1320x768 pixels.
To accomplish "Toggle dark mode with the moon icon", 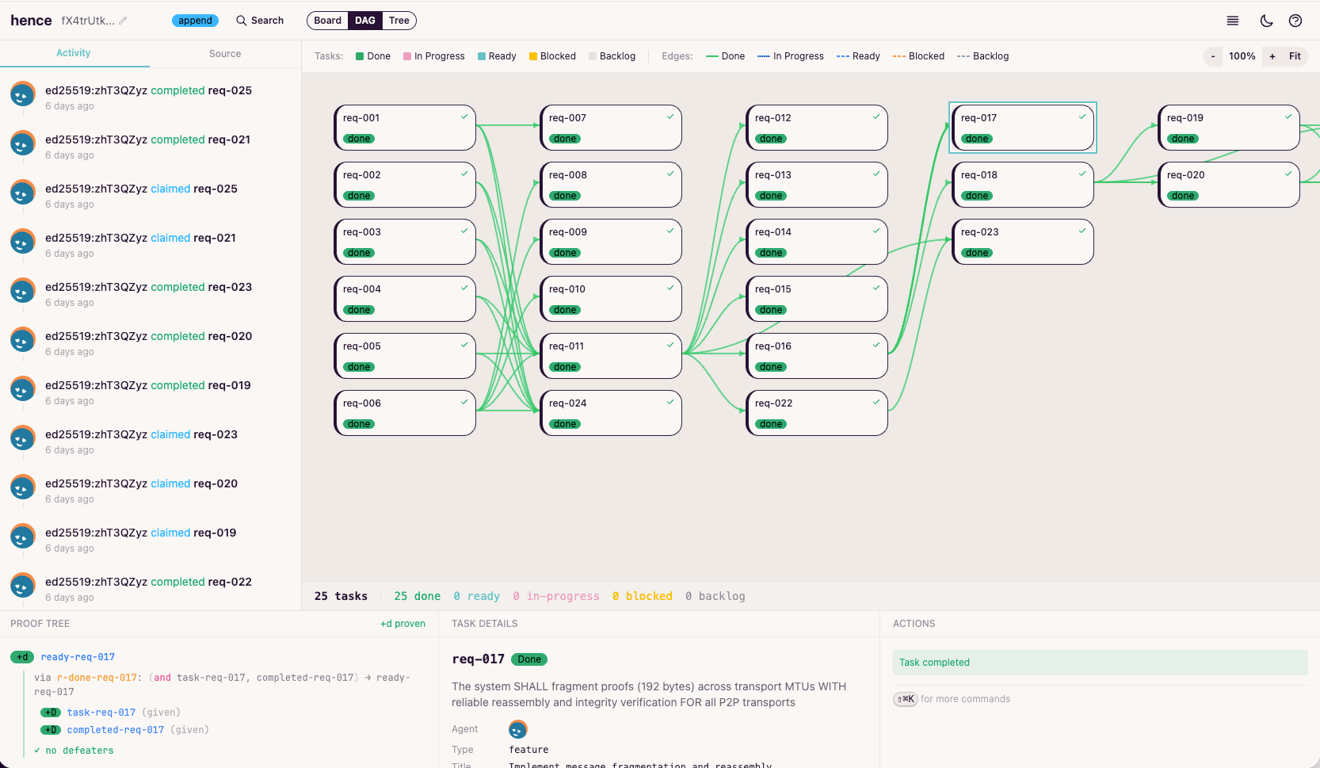I will 1267,20.
